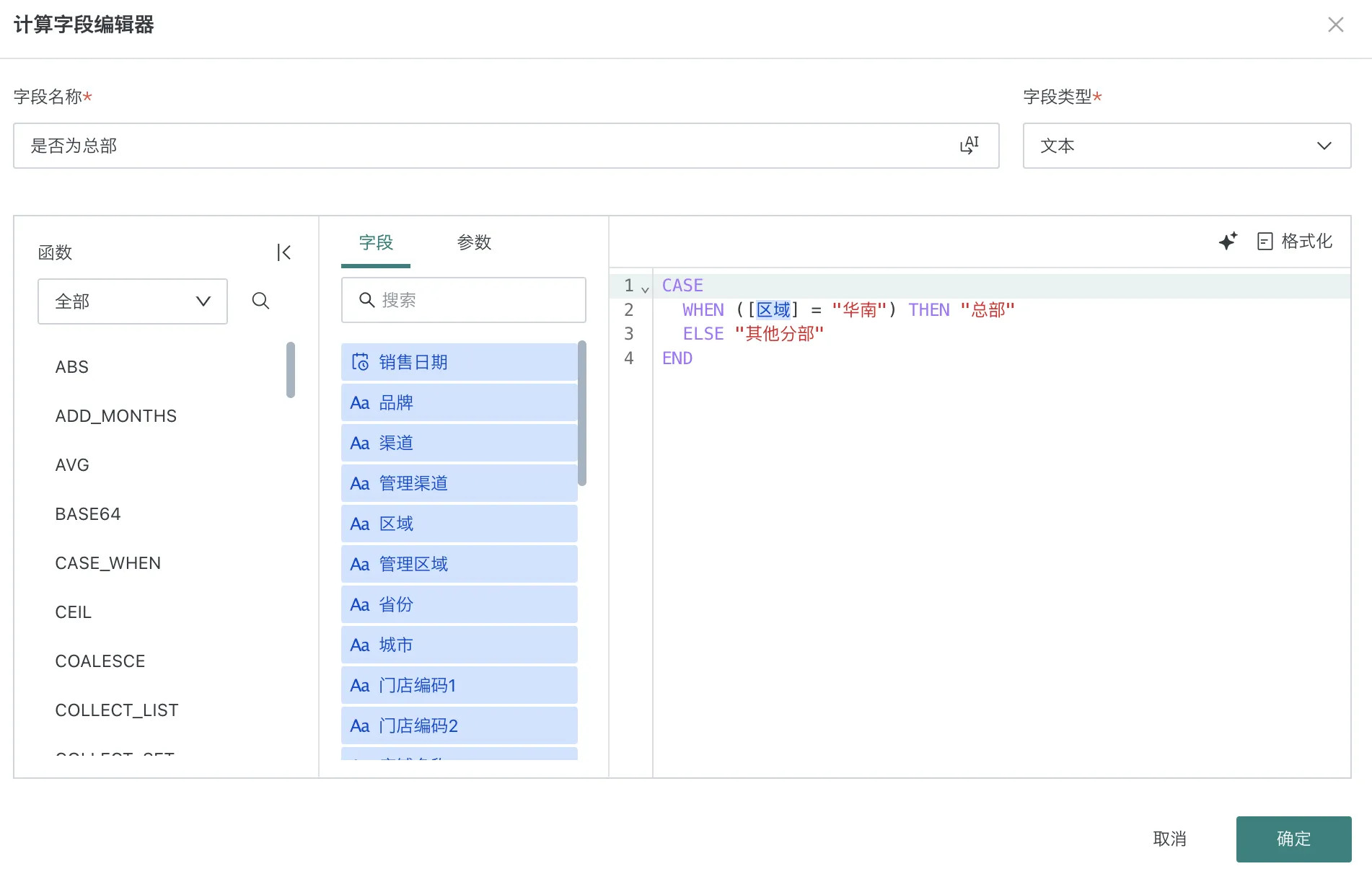The image size is (1372, 874).
Task: Click the format document icon
Action: 1265,241
